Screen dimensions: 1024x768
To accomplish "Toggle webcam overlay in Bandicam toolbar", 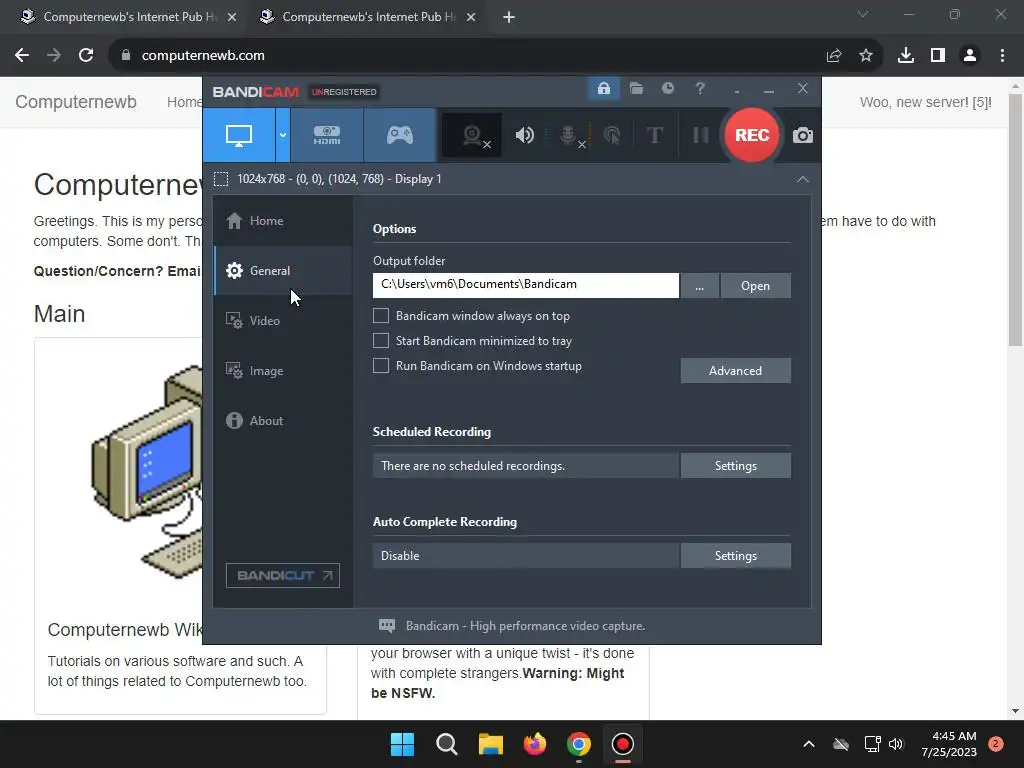I will point(472,135).
